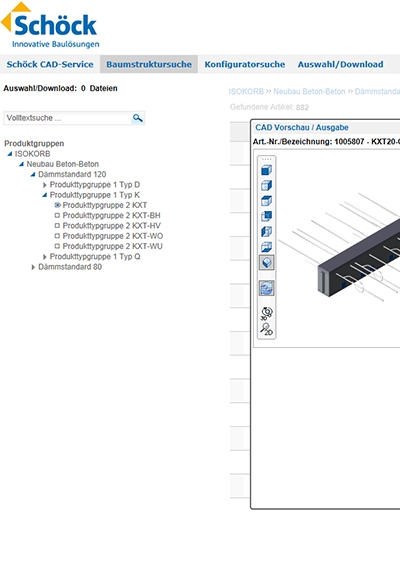
Task: Collapse Produkttypgruppe 1 Typ K
Action: [44, 195]
